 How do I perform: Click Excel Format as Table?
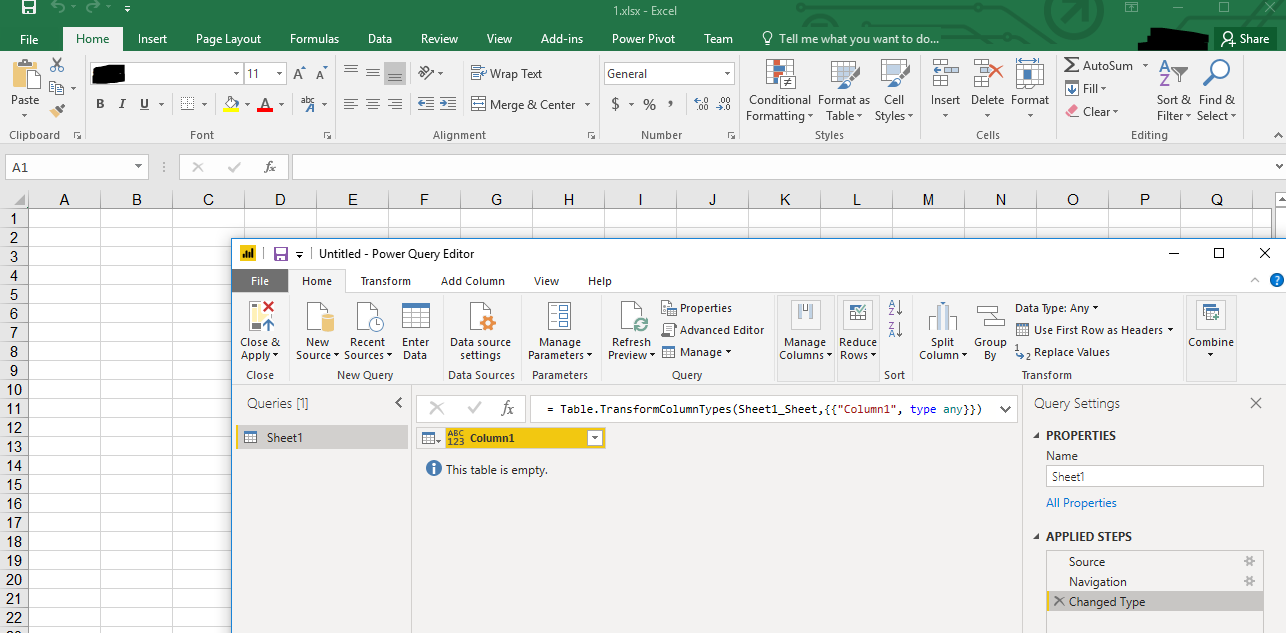(844, 90)
